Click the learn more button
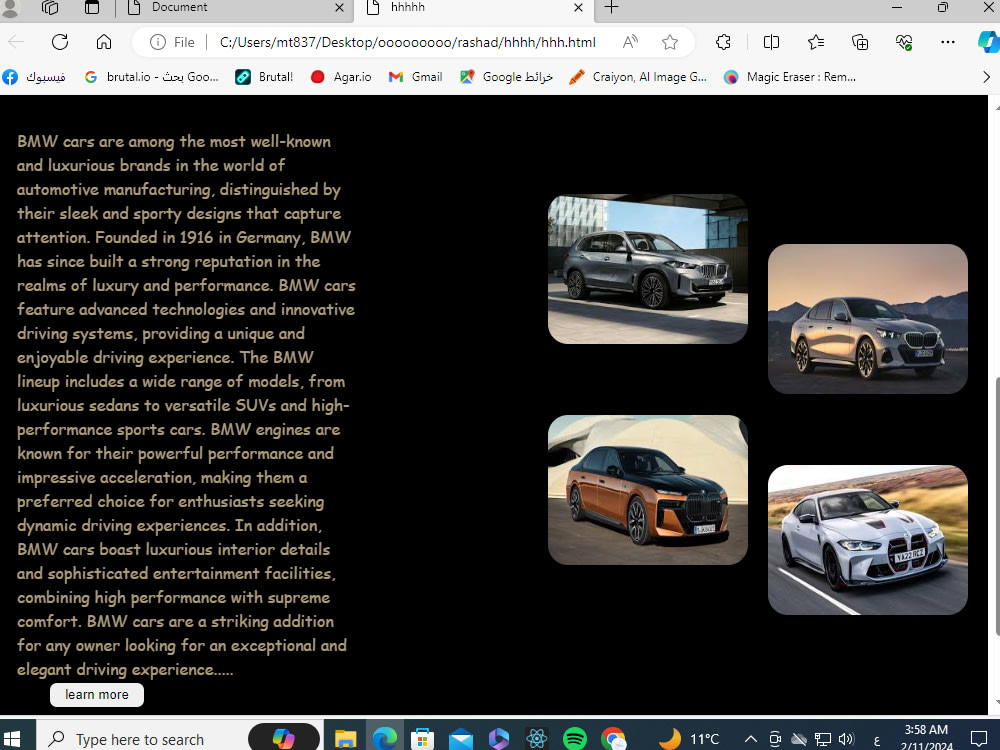This screenshot has height=750, width=1000. pyautogui.click(x=97, y=695)
